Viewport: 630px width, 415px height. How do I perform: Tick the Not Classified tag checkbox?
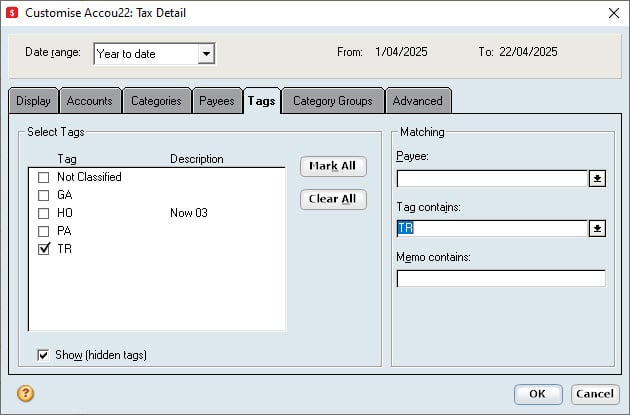click(x=43, y=177)
